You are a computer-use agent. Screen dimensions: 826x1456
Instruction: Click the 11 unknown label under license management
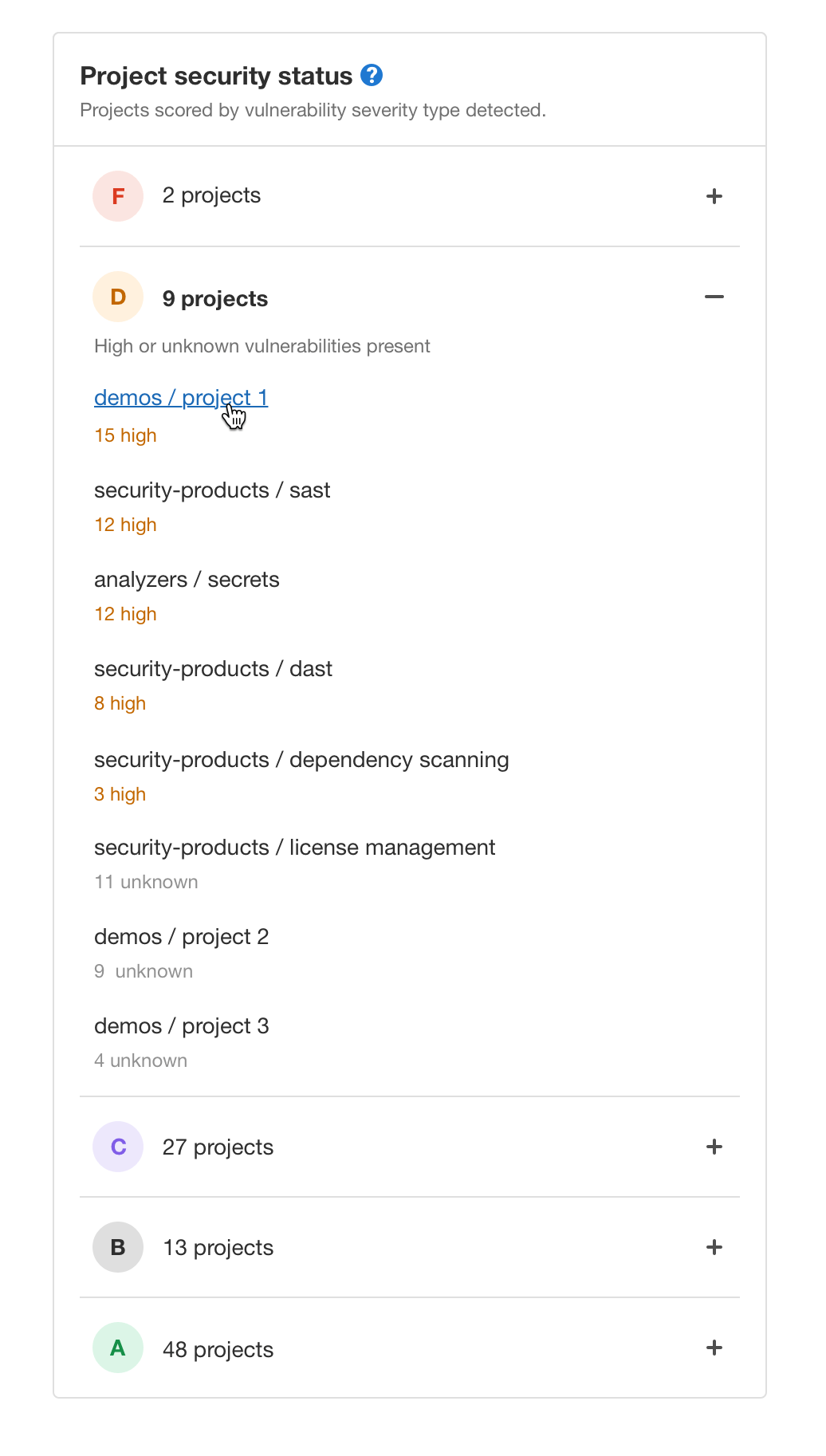[x=146, y=881]
